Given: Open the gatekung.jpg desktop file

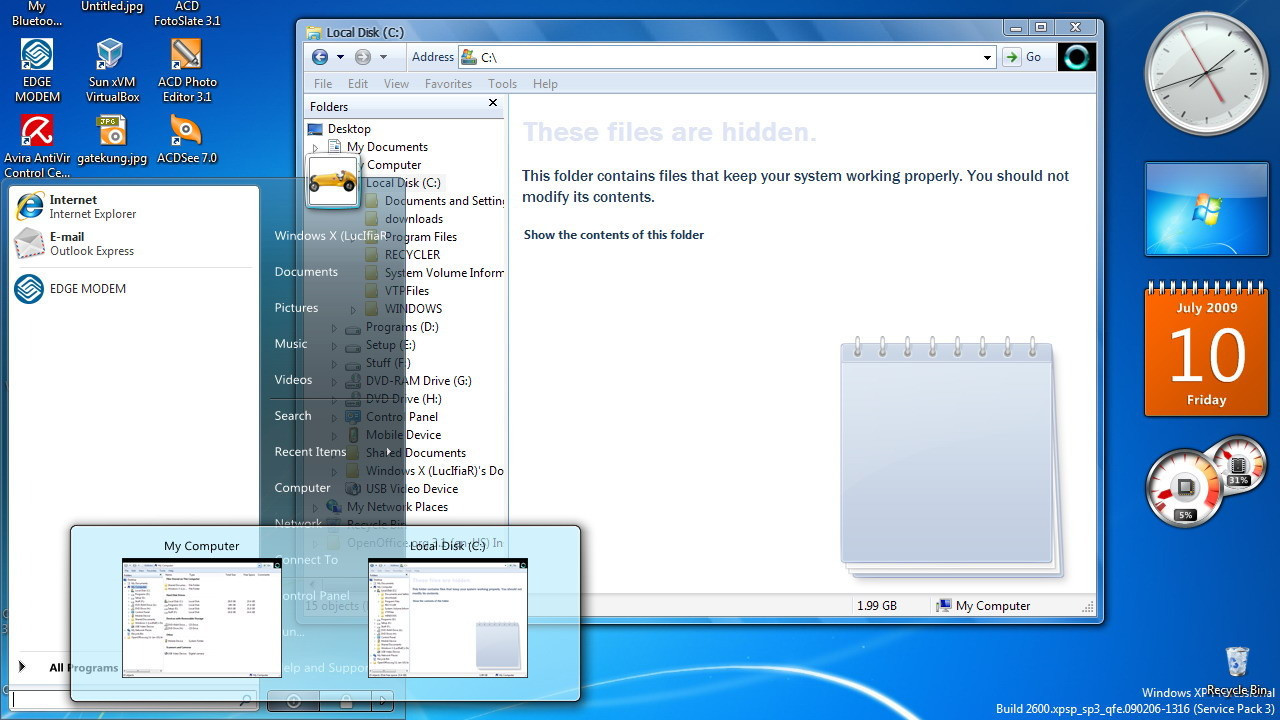Looking at the screenshot, I should (x=111, y=132).
